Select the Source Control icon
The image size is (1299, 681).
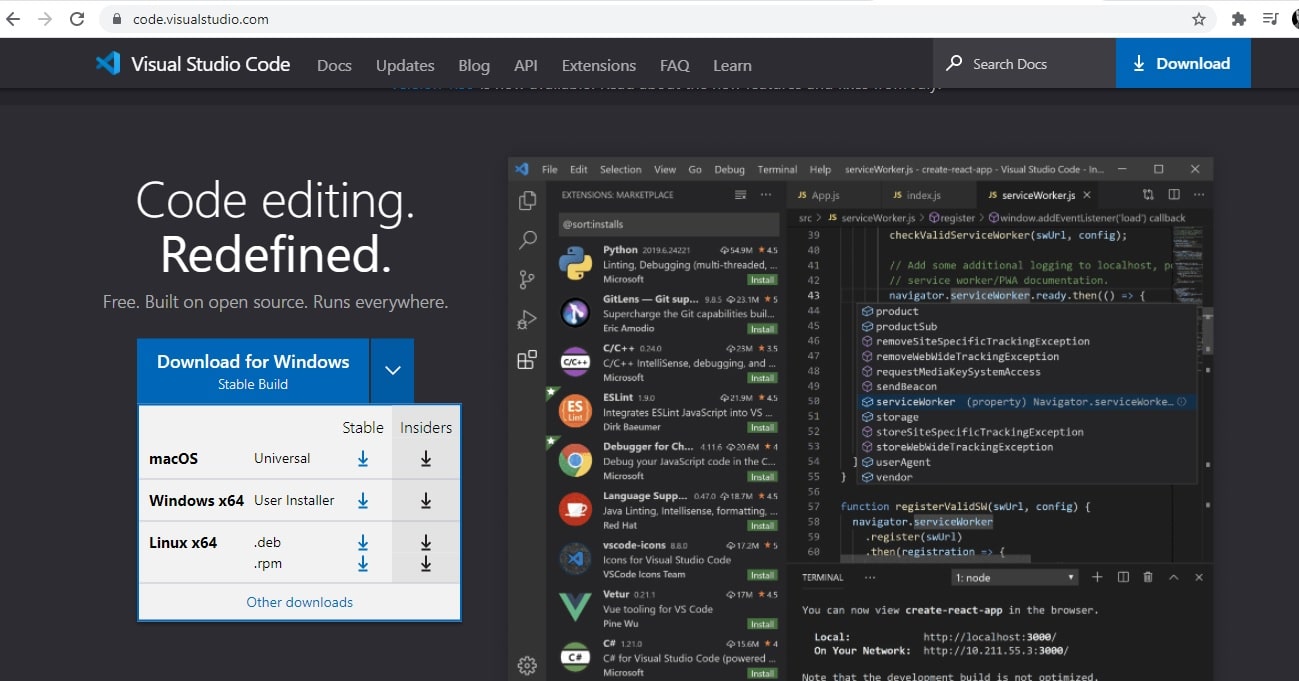tap(527, 279)
